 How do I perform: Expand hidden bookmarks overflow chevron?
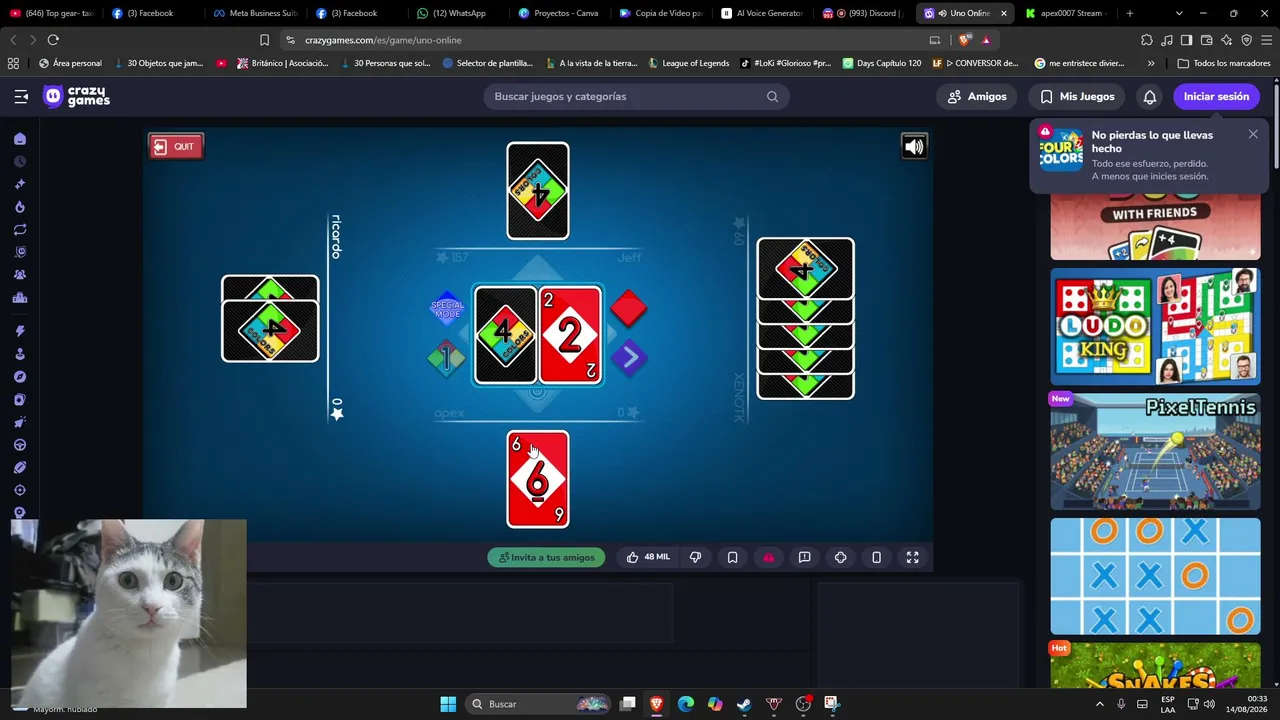(x=1151, y=63)
